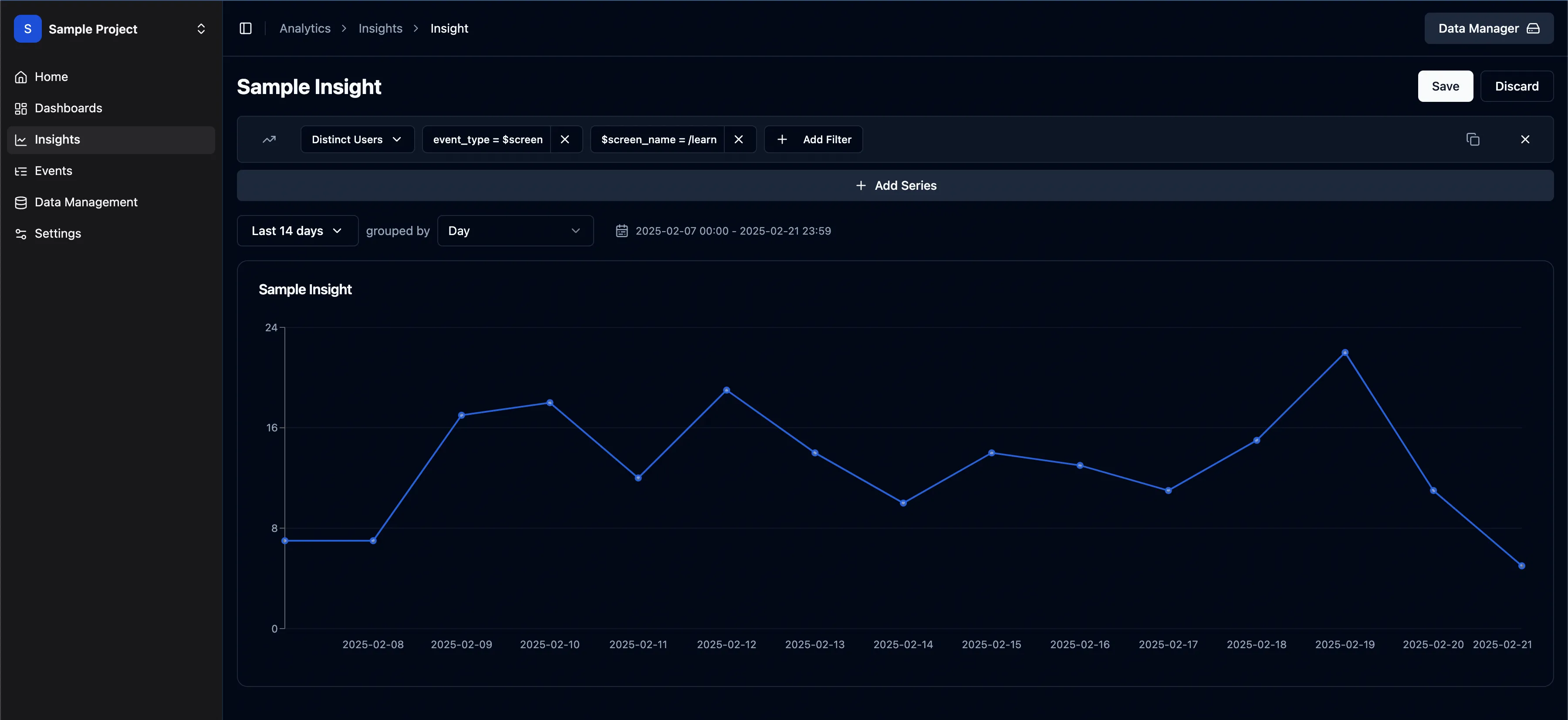Click the current Insight breadcrumb
1568x720 pixels.
[x=449, y=29]
